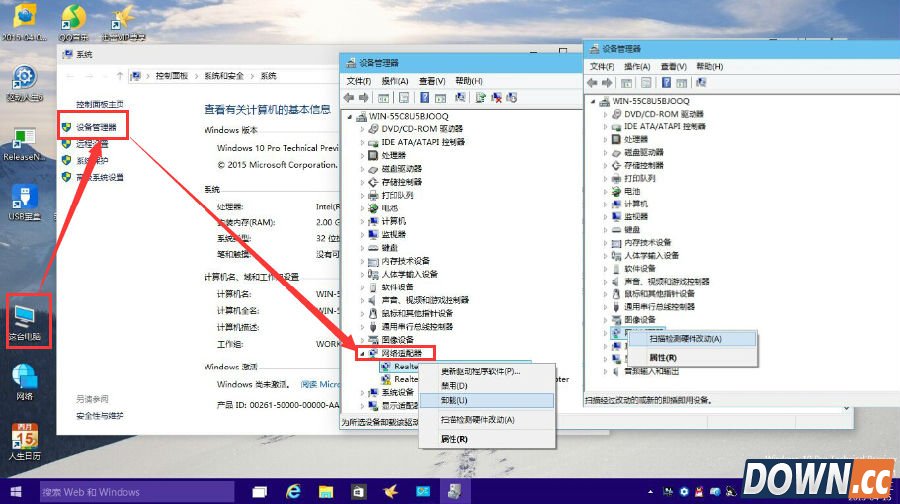900x504 pixels.
Task: Select first Realtek adapter in middle Device Manager
Action: pyautogui.click(x=400, y=366)
